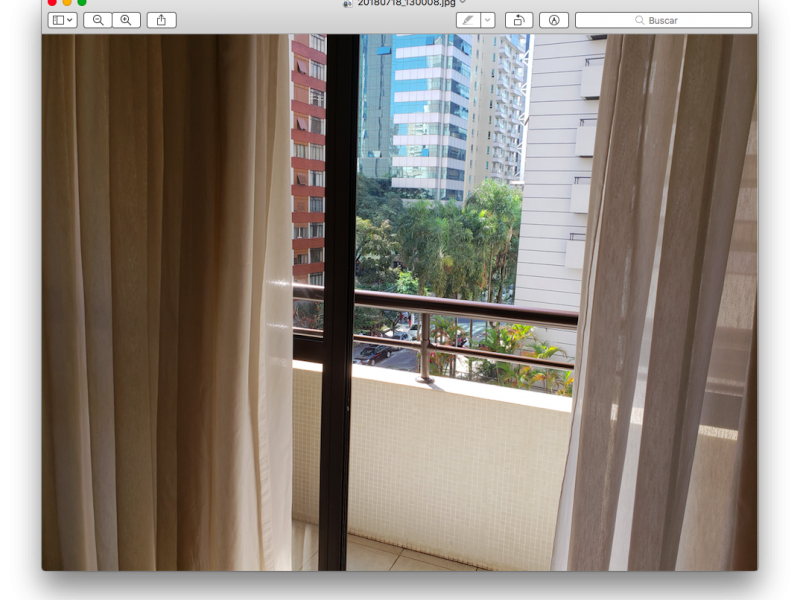The width and height of the screenshot is (800, 600).
Task: Zoom out of the photo
Action: click(x=98, y=20)
